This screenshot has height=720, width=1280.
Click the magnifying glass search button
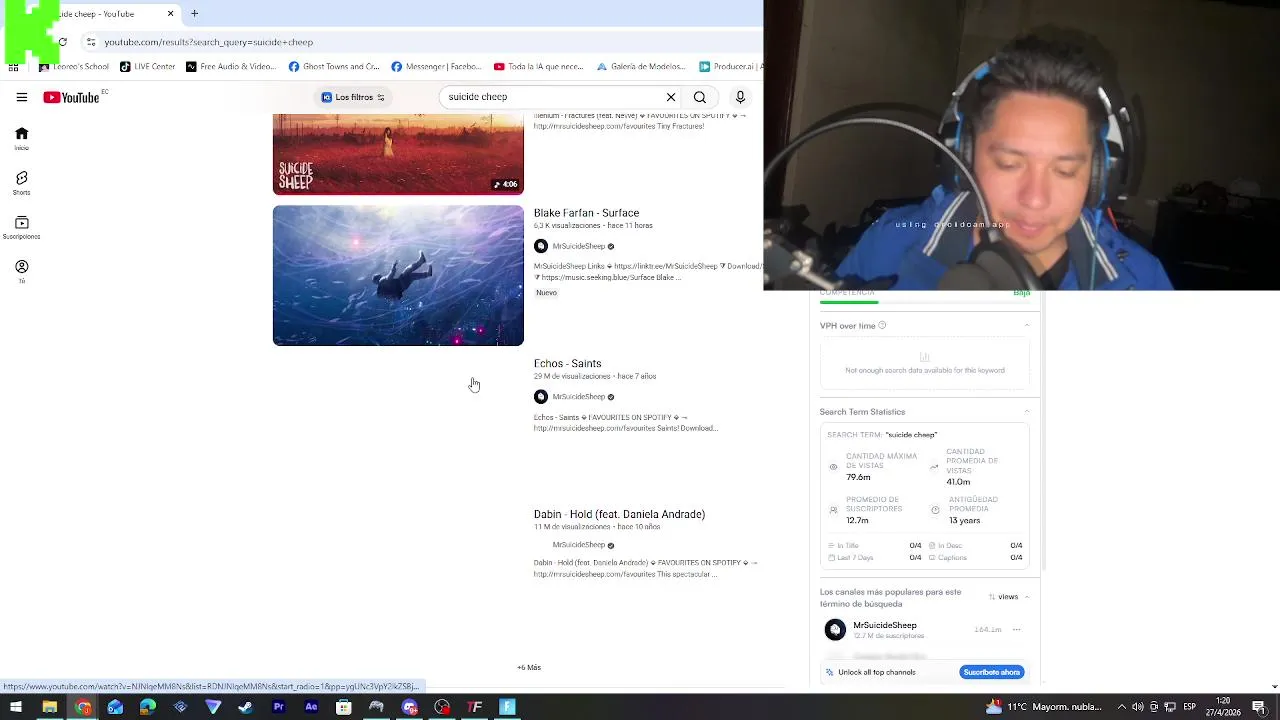[700, 97]
